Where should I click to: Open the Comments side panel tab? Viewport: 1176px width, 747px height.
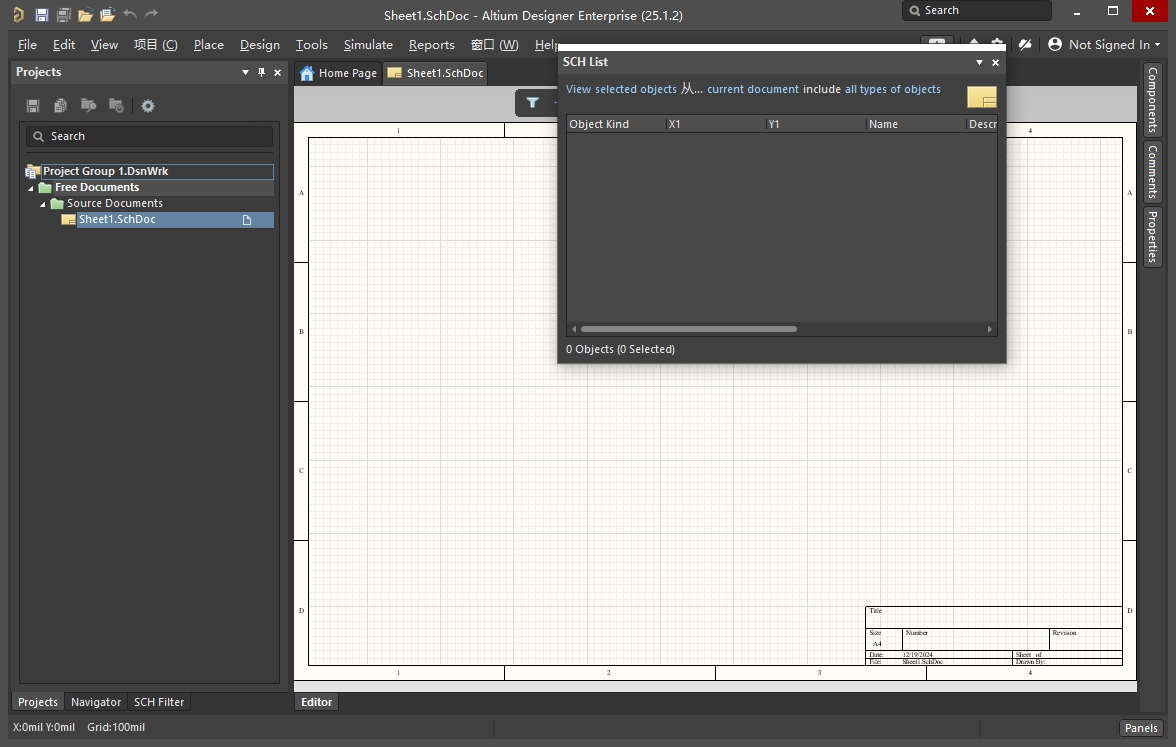click(1153, 172)
